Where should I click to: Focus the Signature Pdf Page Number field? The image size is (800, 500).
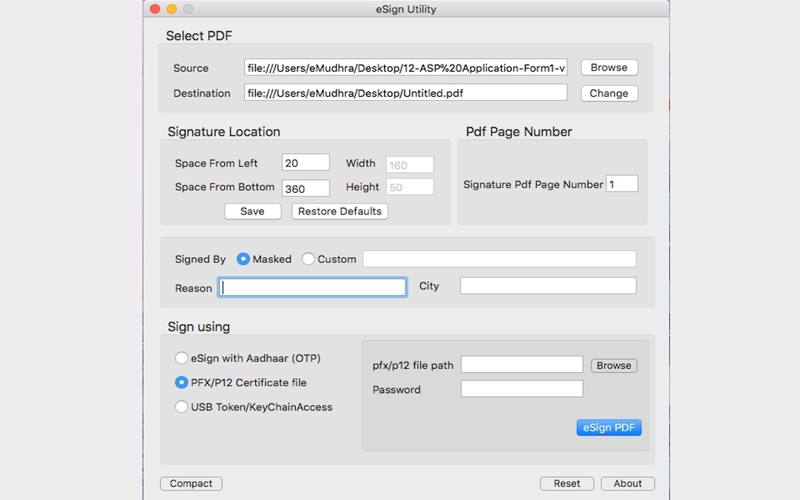[x=622, y=184]
